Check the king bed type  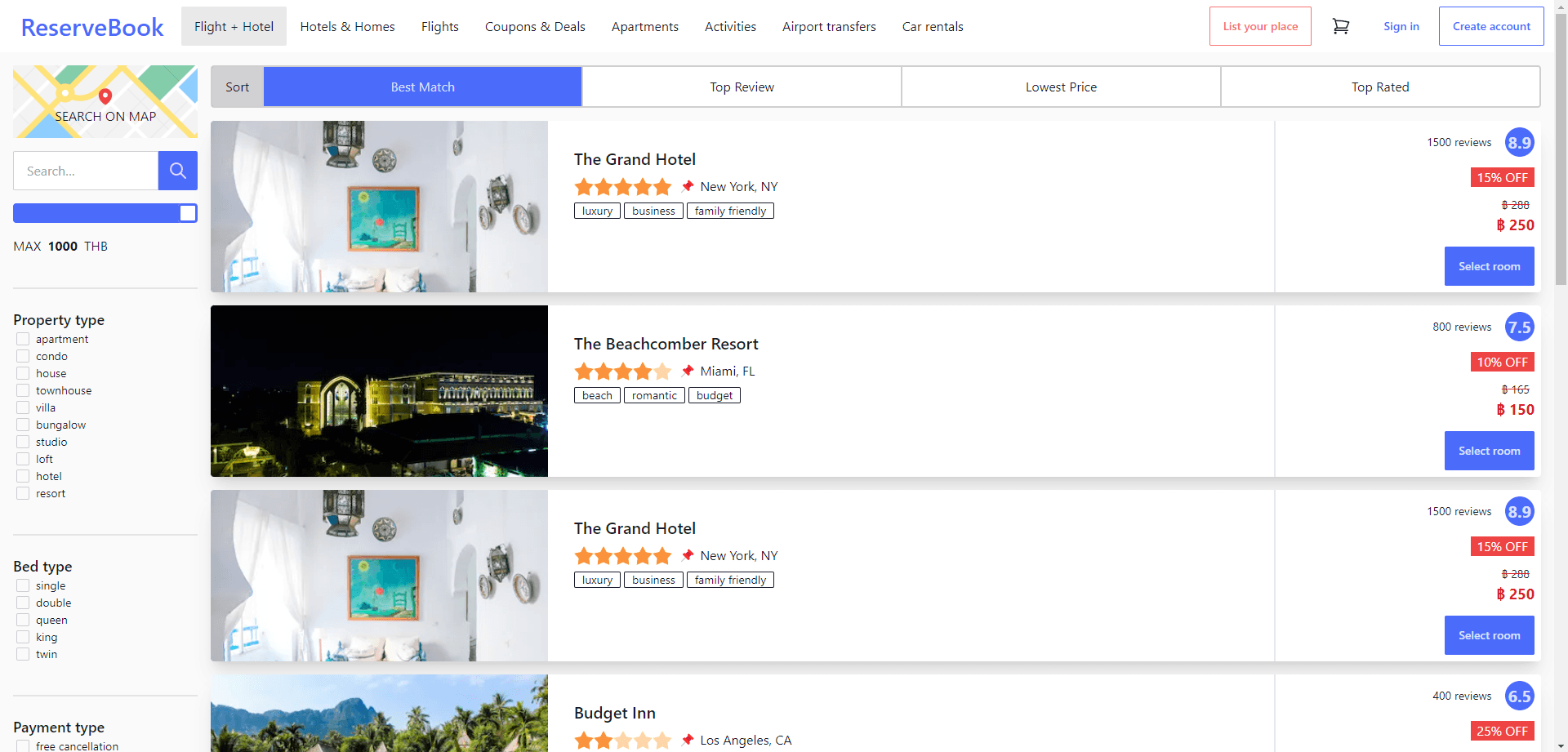tap(23, 637)
